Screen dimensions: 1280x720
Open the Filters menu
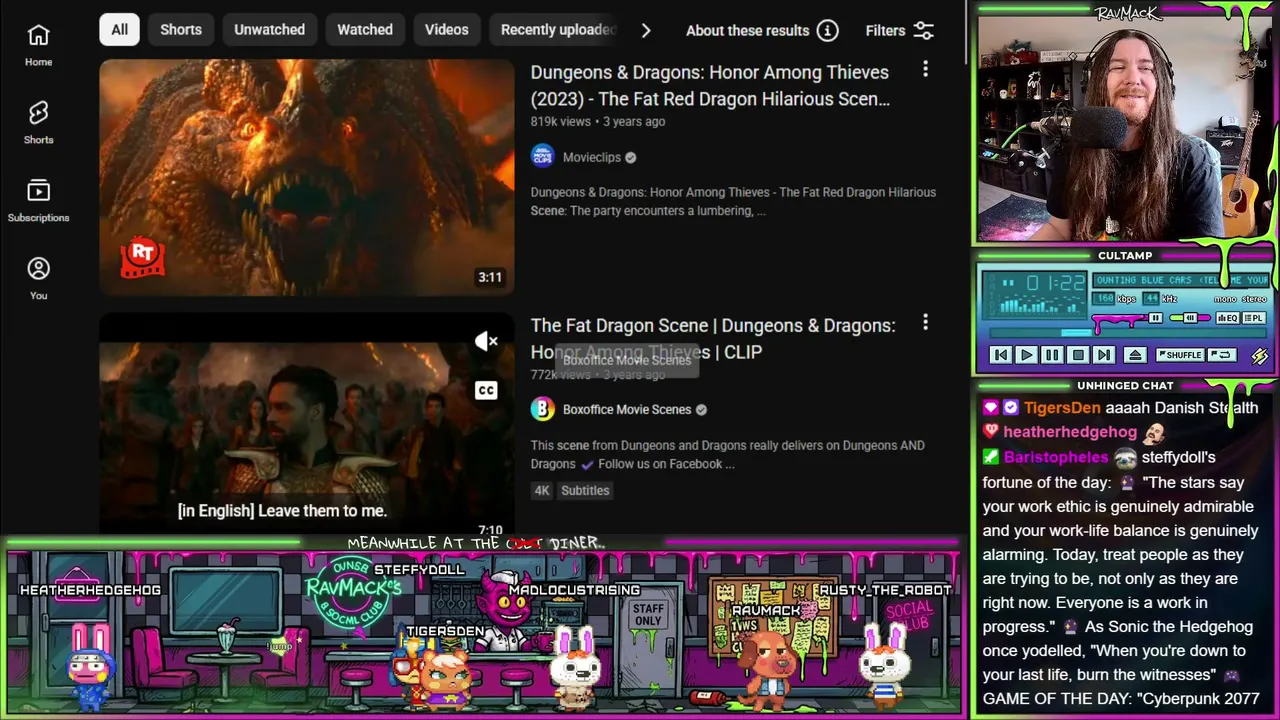point(900,30)
